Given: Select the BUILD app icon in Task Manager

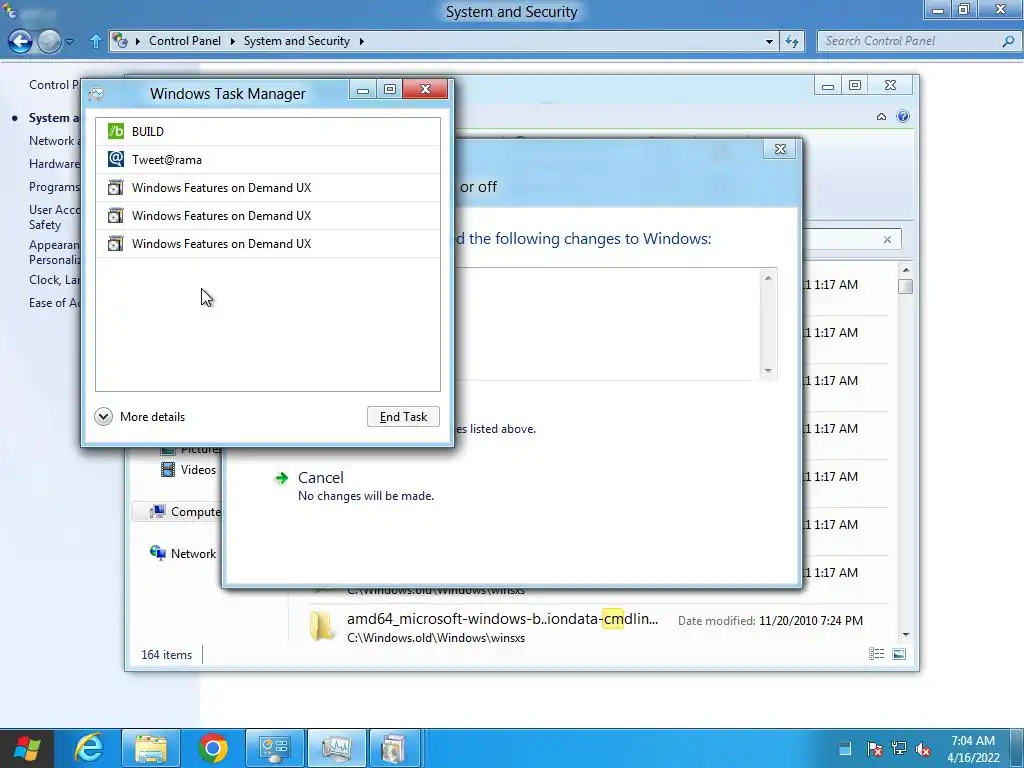Looking at the screenshot, I should (x=116, y=131).
